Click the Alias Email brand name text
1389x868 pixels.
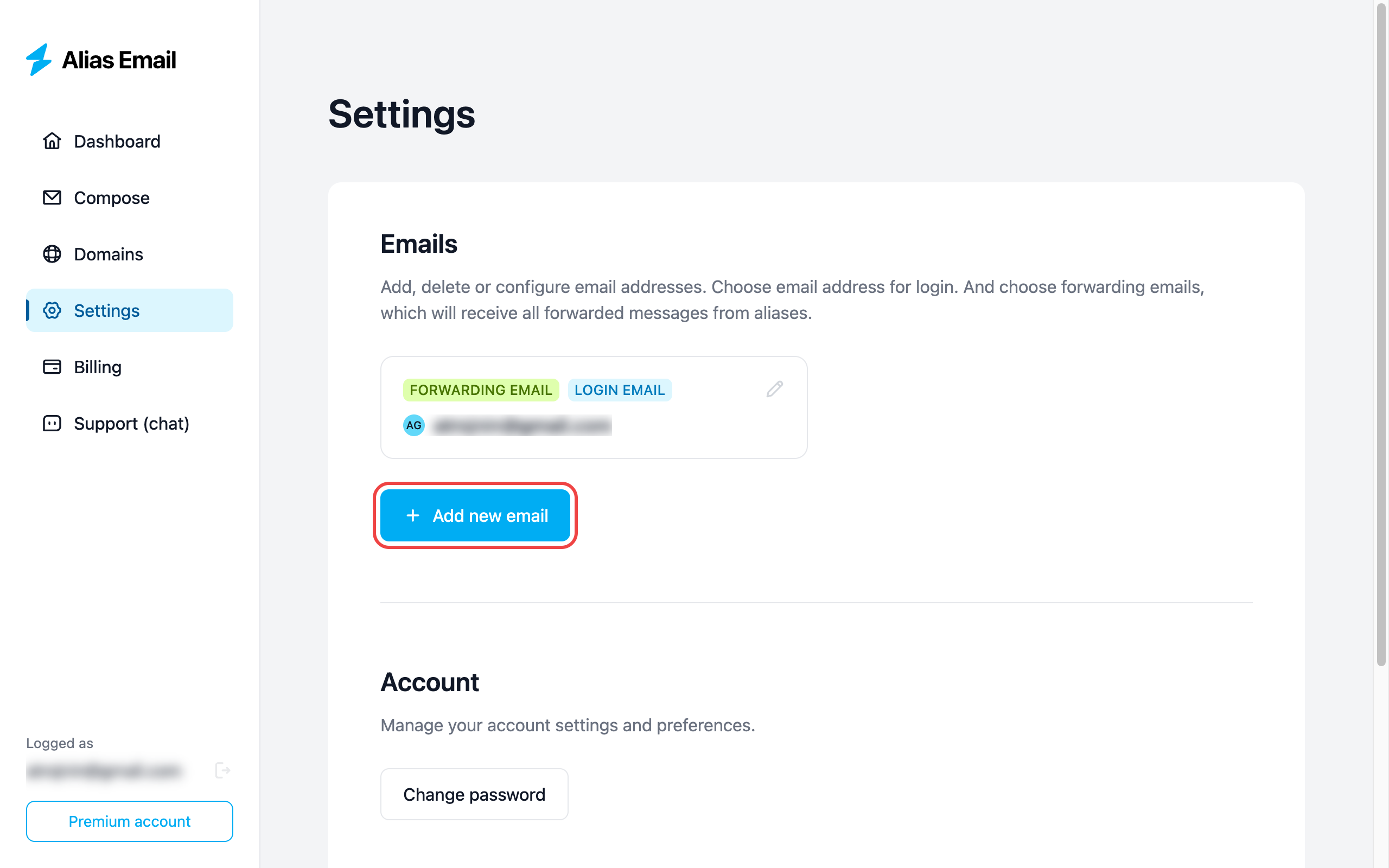click(x=119, y=60)
